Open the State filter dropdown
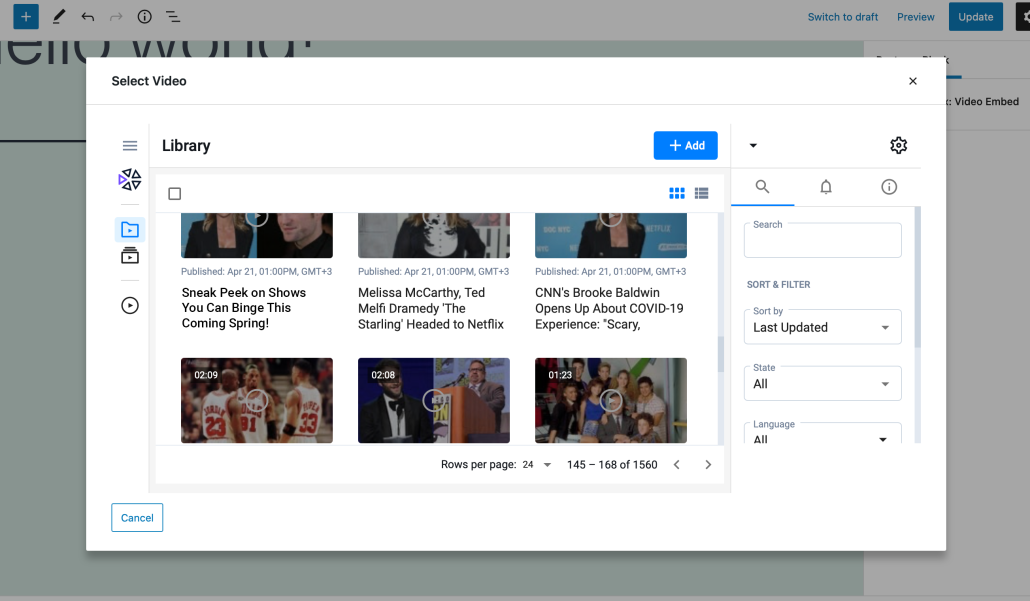The height and width of the screenshot is (601, 1030). pos(822,384)
